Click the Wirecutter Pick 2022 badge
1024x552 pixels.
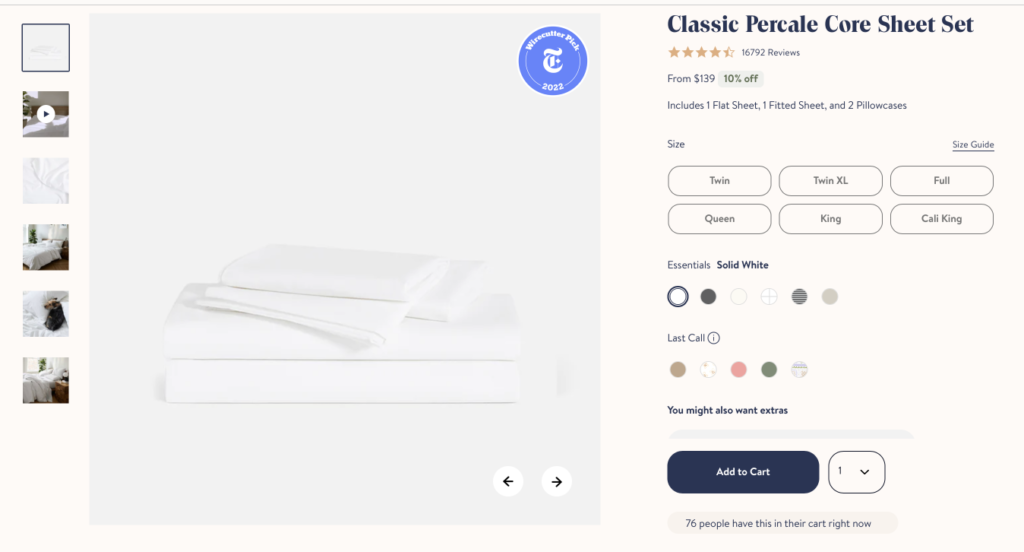point(552,60)
